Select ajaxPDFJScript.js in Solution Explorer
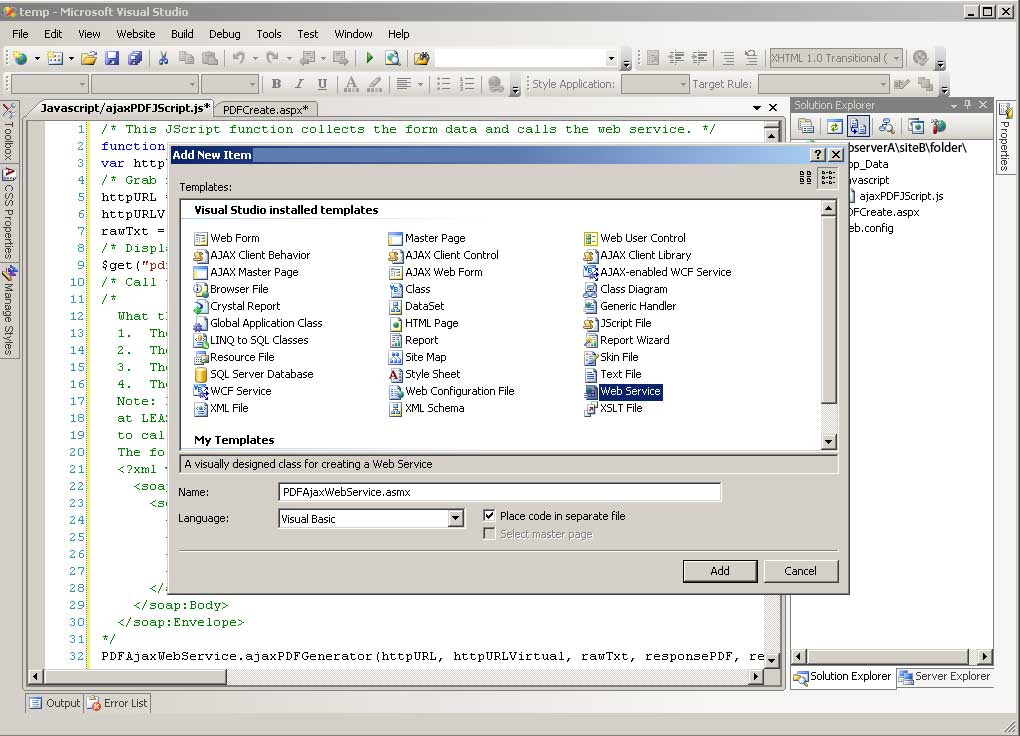Image resolution: width=1020 pixels, height=736 pixels. click(x=901, y=196)
